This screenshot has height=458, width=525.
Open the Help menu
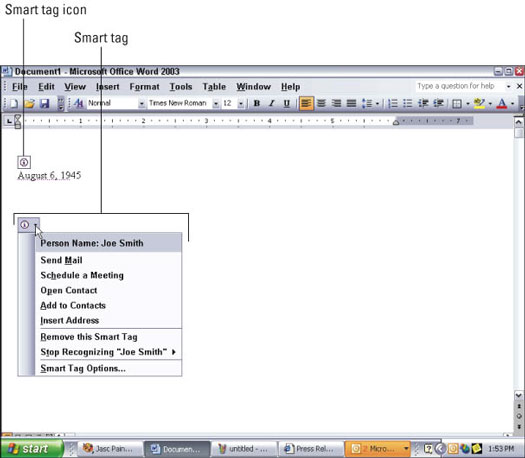(290, 87)
